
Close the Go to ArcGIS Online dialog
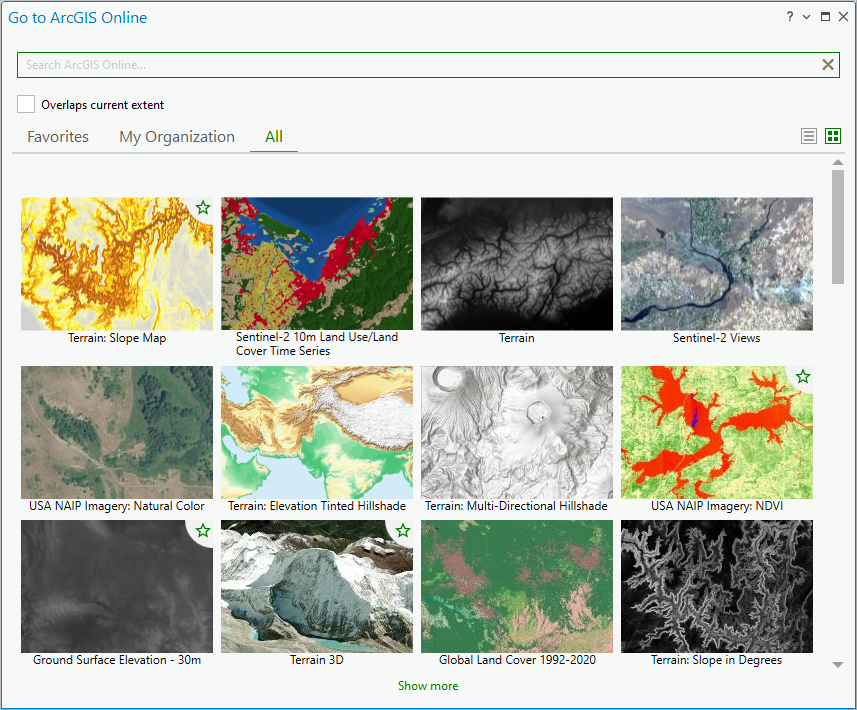[x=843, y=17]
